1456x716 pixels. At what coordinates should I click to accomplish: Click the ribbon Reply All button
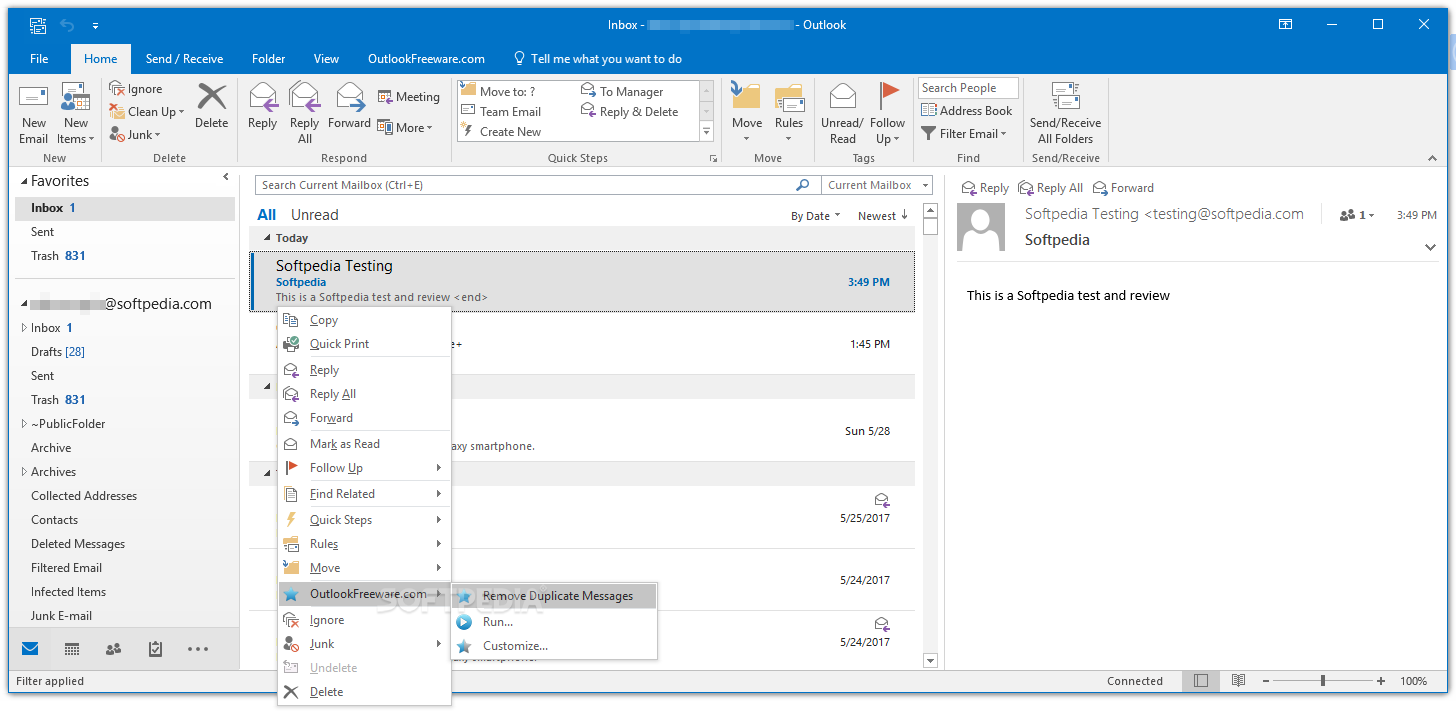[x=304, y=114]
